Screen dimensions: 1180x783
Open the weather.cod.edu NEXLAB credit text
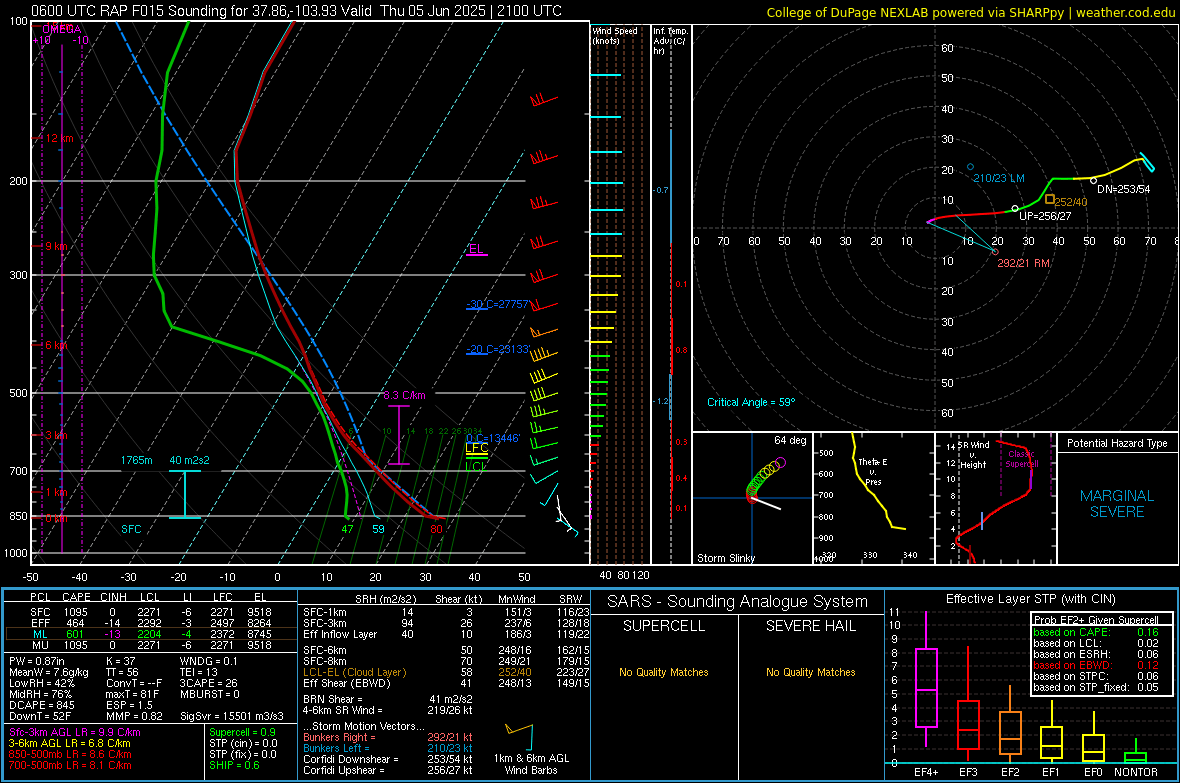click(971, 12)
